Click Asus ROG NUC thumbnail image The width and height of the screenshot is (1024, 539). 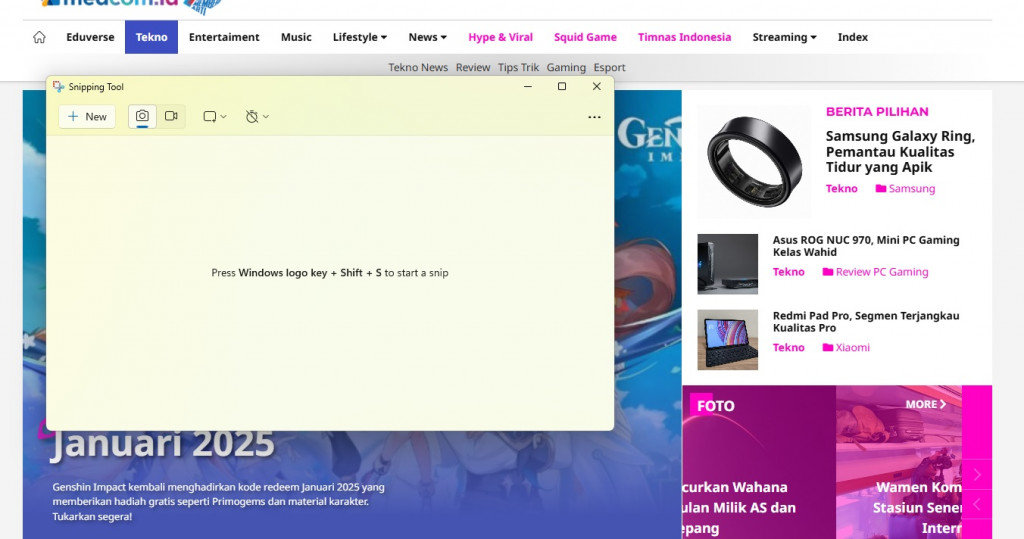pos(728,264)
